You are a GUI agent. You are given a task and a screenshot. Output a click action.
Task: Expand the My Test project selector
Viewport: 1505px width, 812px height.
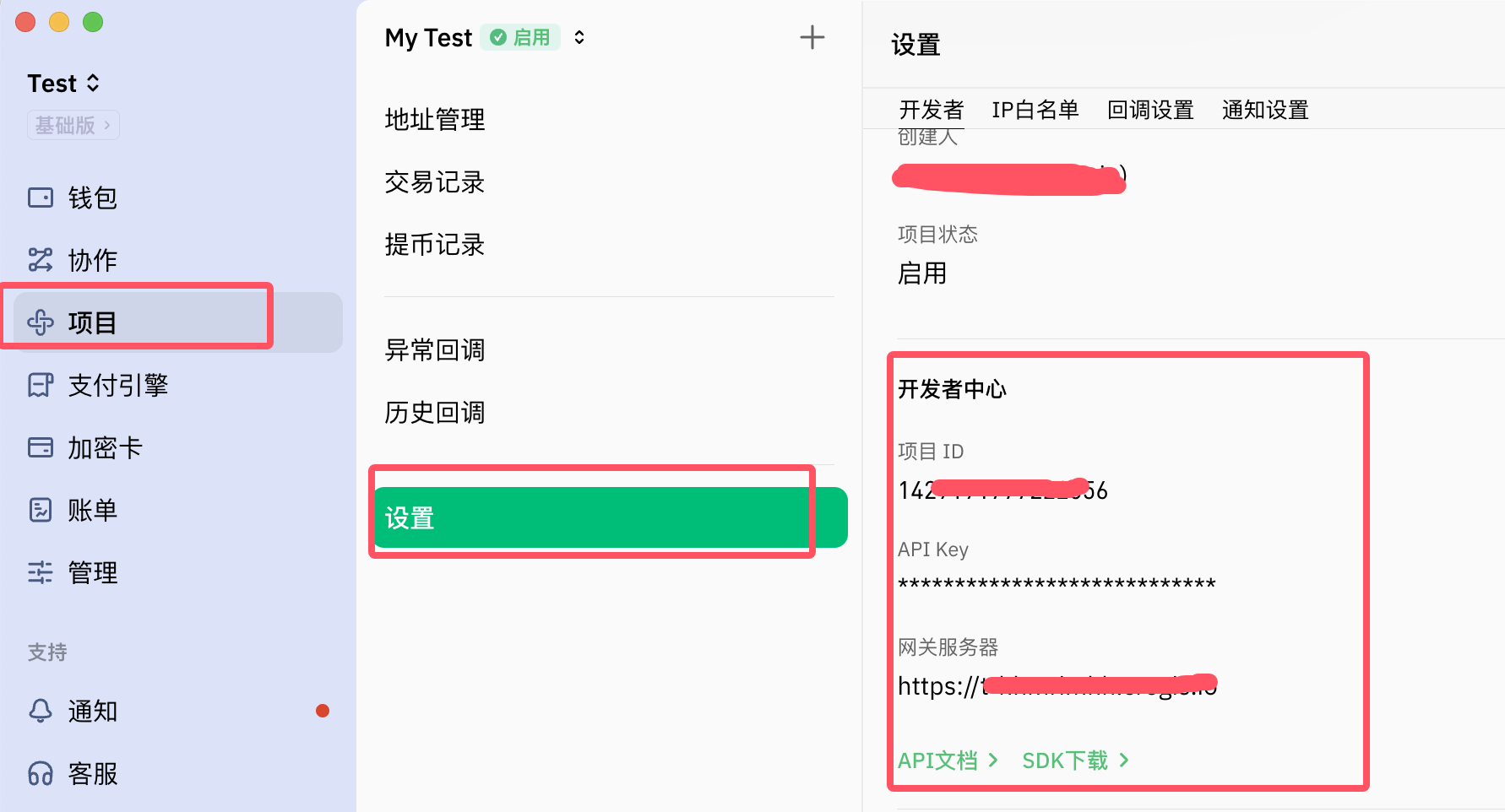click(579, 37)
